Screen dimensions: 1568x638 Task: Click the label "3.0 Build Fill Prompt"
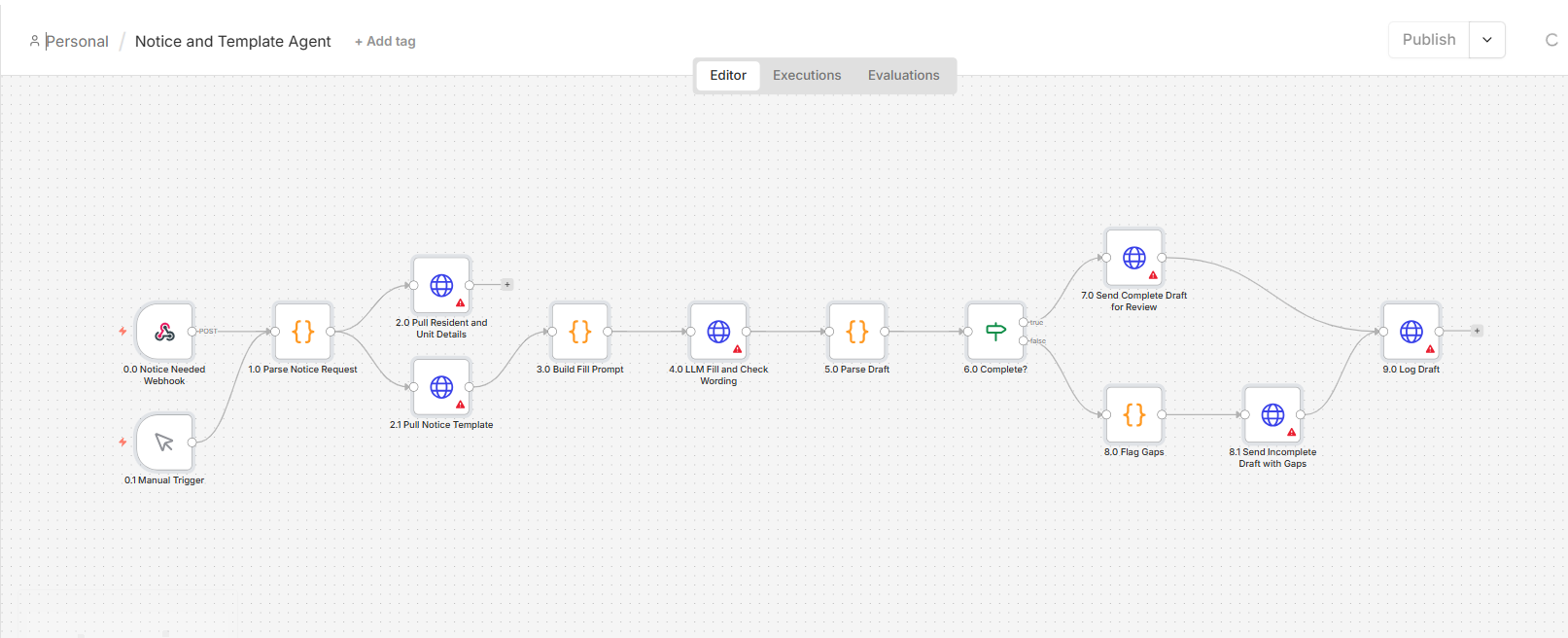coord(580,370)
